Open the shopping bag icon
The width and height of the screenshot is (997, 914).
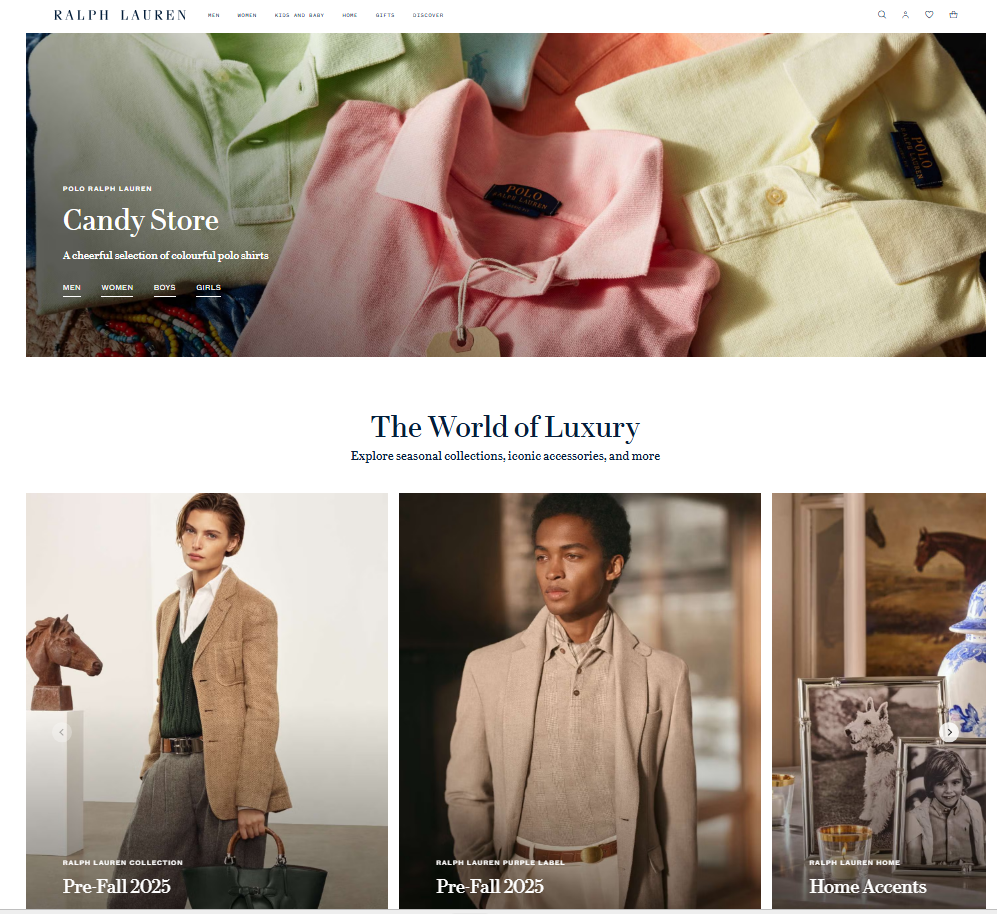tap(953, 15)
